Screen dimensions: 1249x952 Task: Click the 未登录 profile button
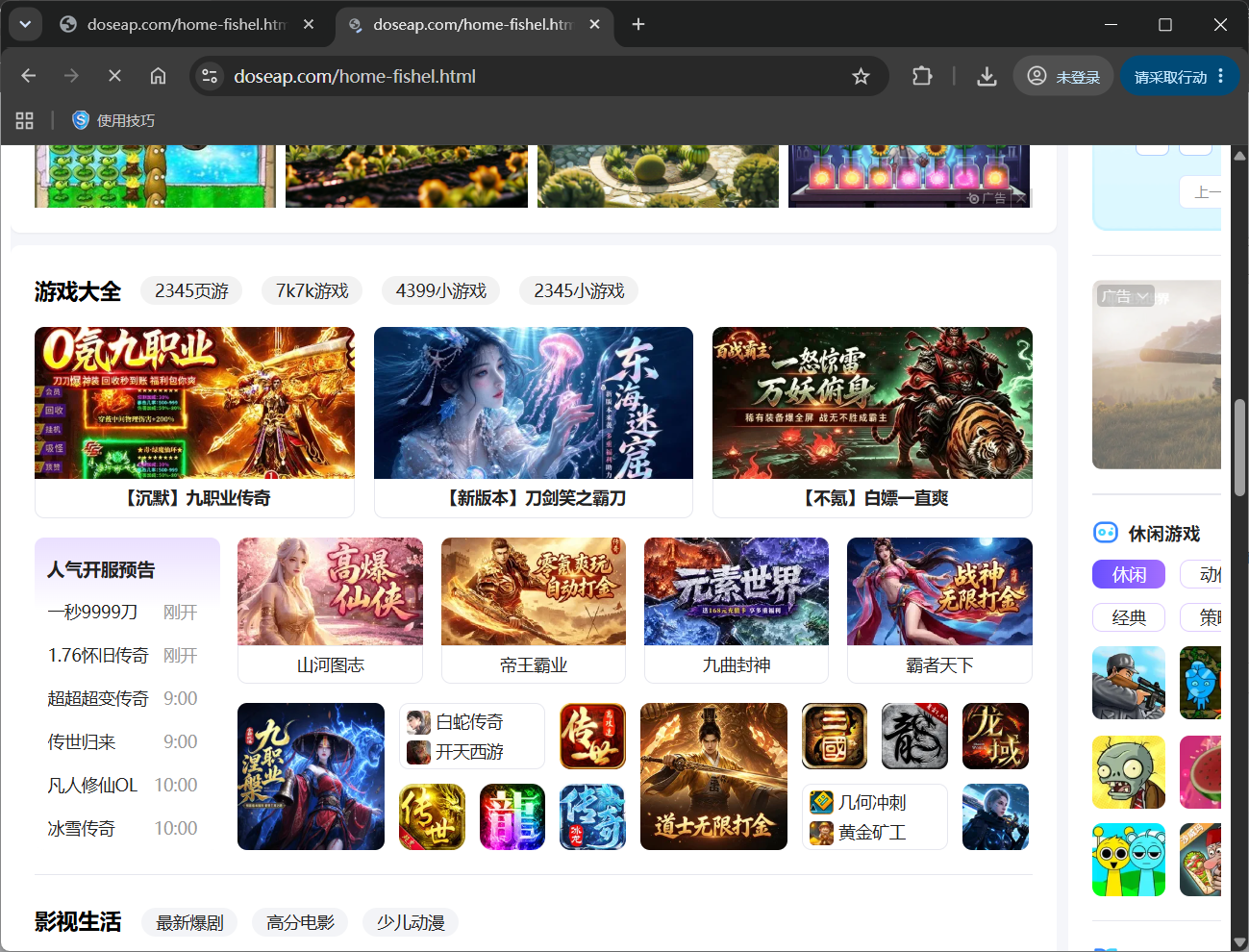pos(1063,76)
